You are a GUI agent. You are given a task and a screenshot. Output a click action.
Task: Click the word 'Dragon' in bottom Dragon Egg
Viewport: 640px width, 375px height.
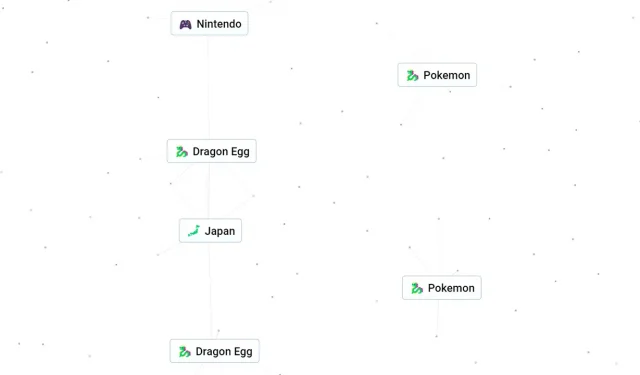(211, 352)
